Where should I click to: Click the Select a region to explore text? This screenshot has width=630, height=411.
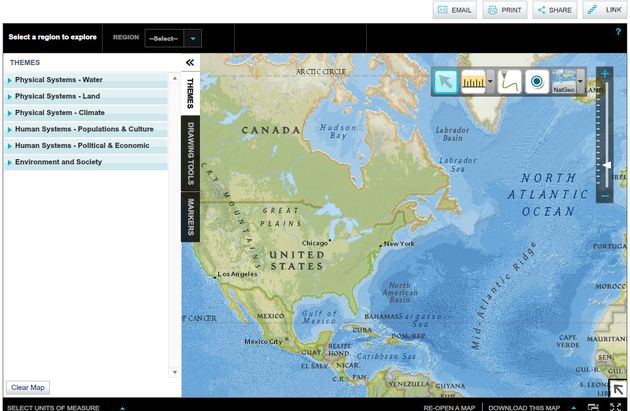coord(53,37)
